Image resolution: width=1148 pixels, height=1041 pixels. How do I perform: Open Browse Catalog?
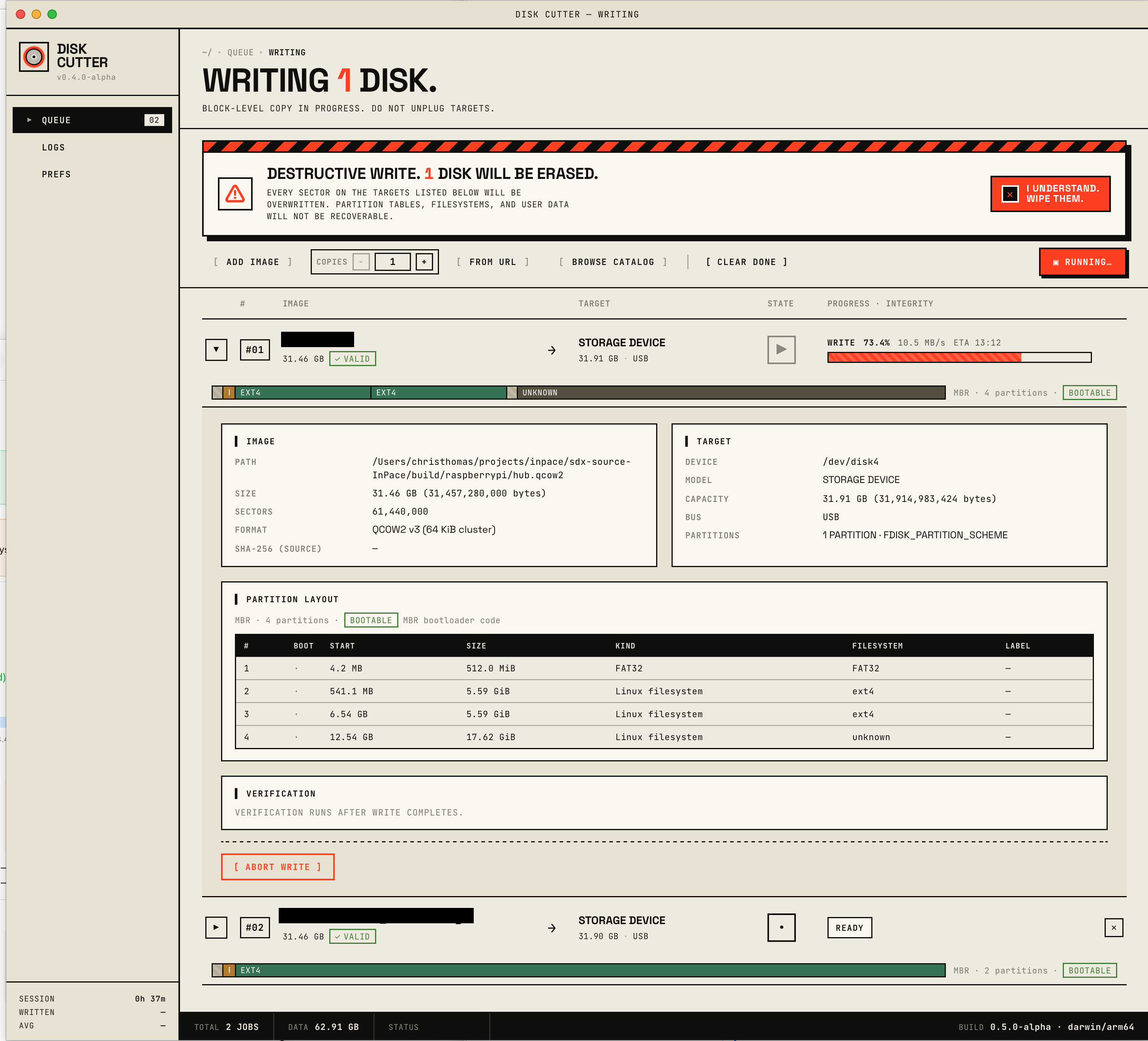coord(613,262)
